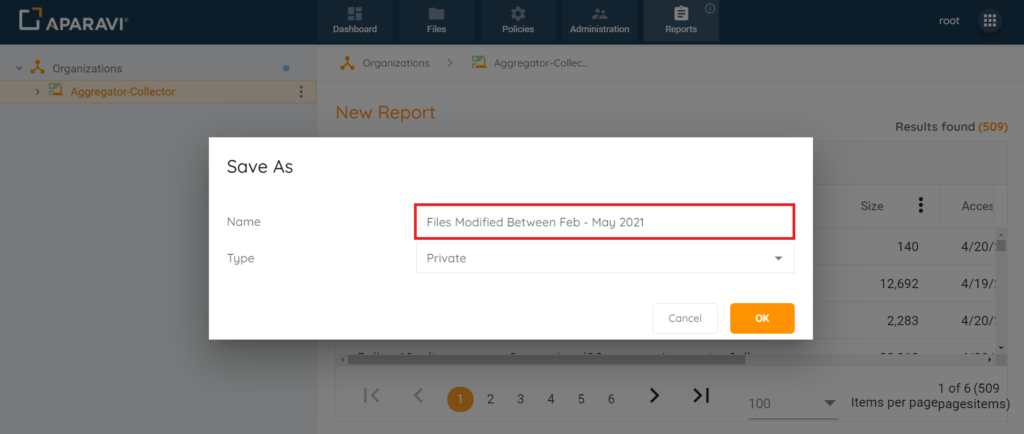
Task: Open the Dashboard section
Action: pos(355,21)
